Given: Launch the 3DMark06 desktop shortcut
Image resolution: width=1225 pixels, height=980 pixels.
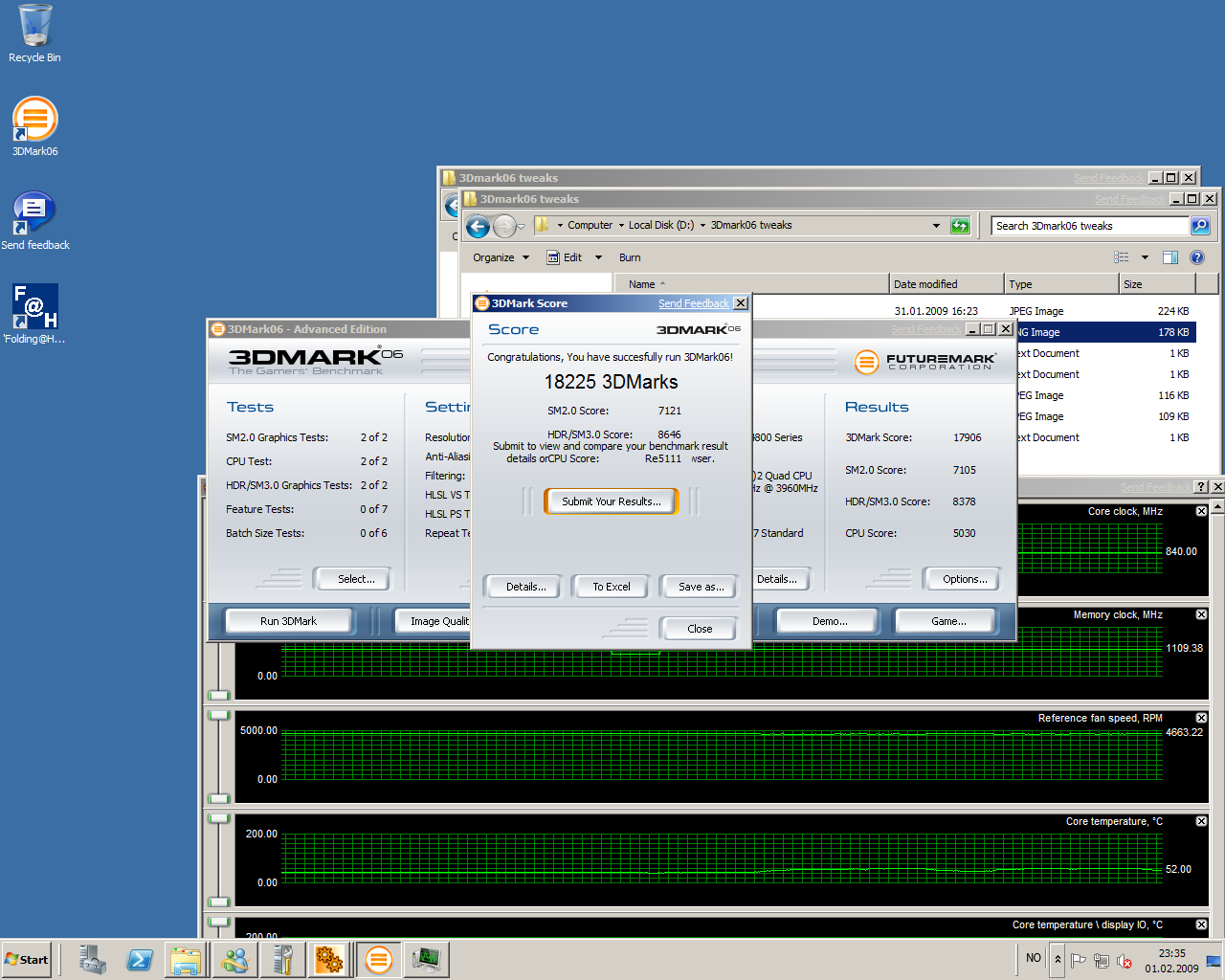Looking at the screenshot, I should click(34, 126).
